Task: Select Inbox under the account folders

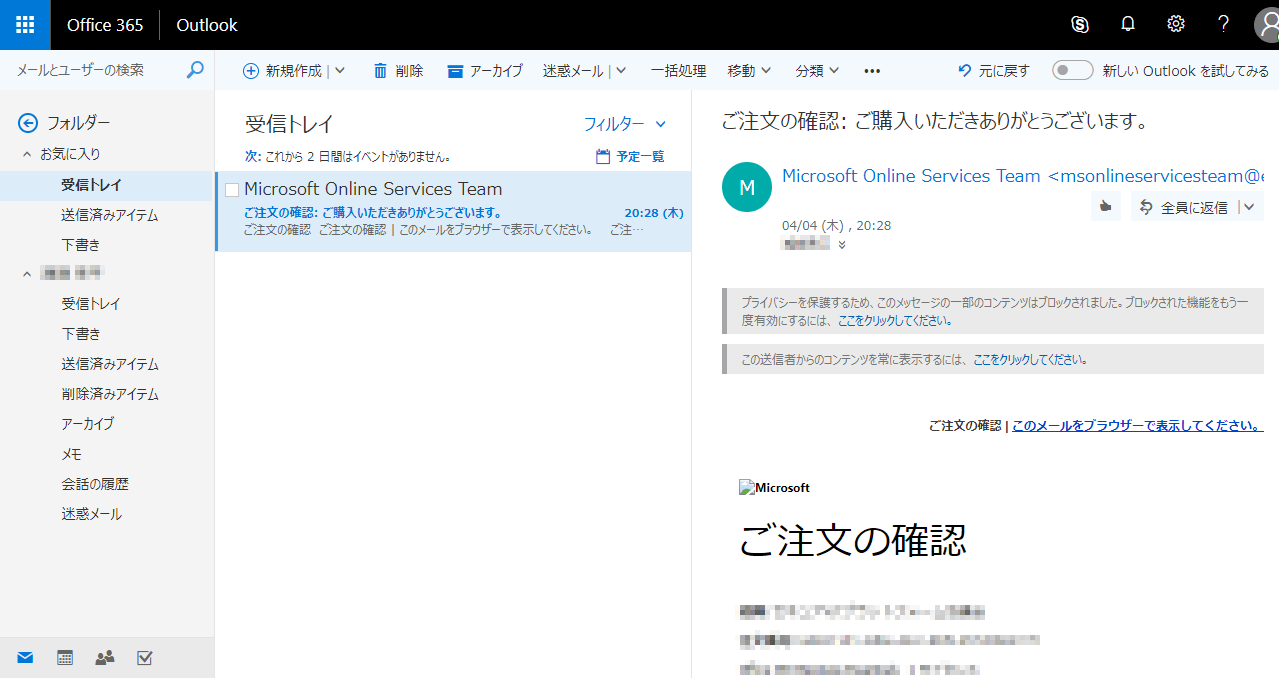Action: click(x=107, y=304)
